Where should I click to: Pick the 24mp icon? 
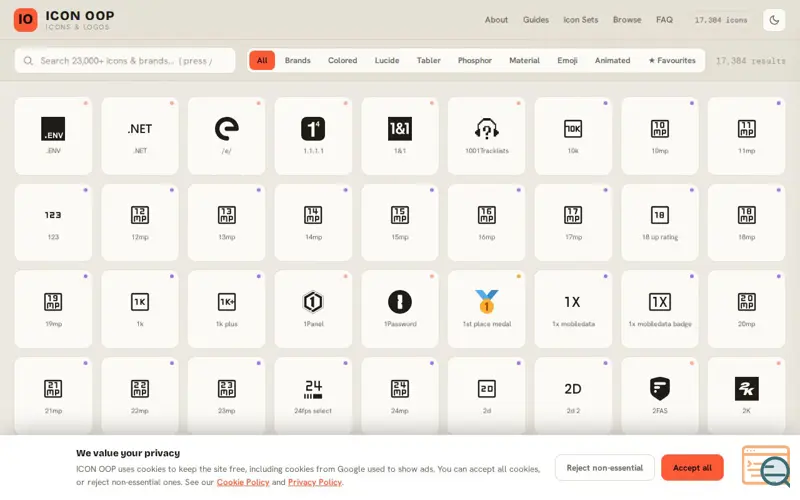coord(400,396)
